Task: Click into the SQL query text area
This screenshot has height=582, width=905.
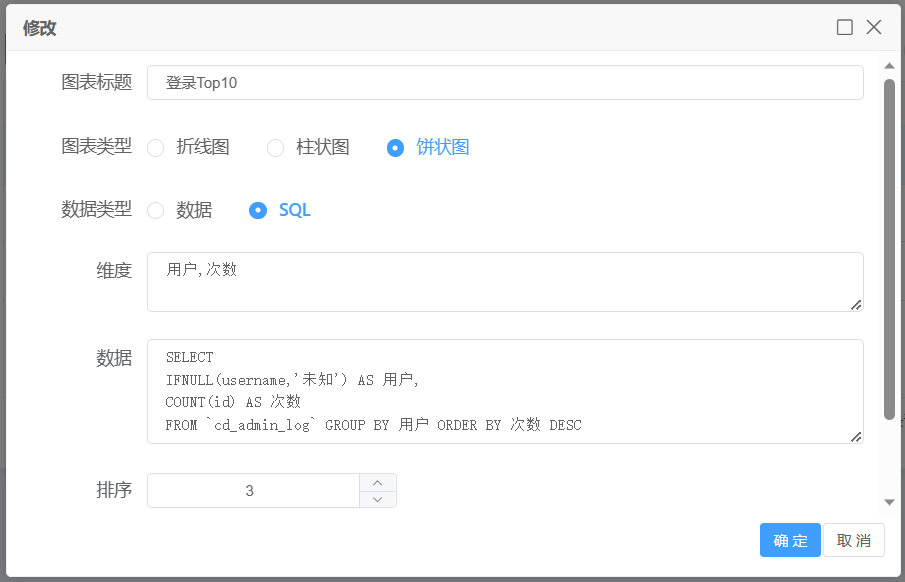Action: tap(505, 391)
